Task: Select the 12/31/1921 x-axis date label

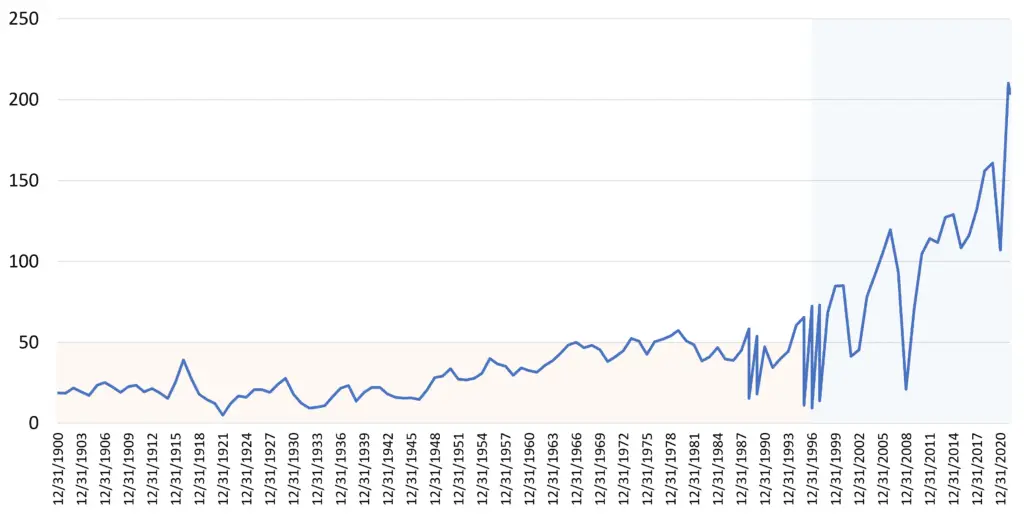Action: 223,468
